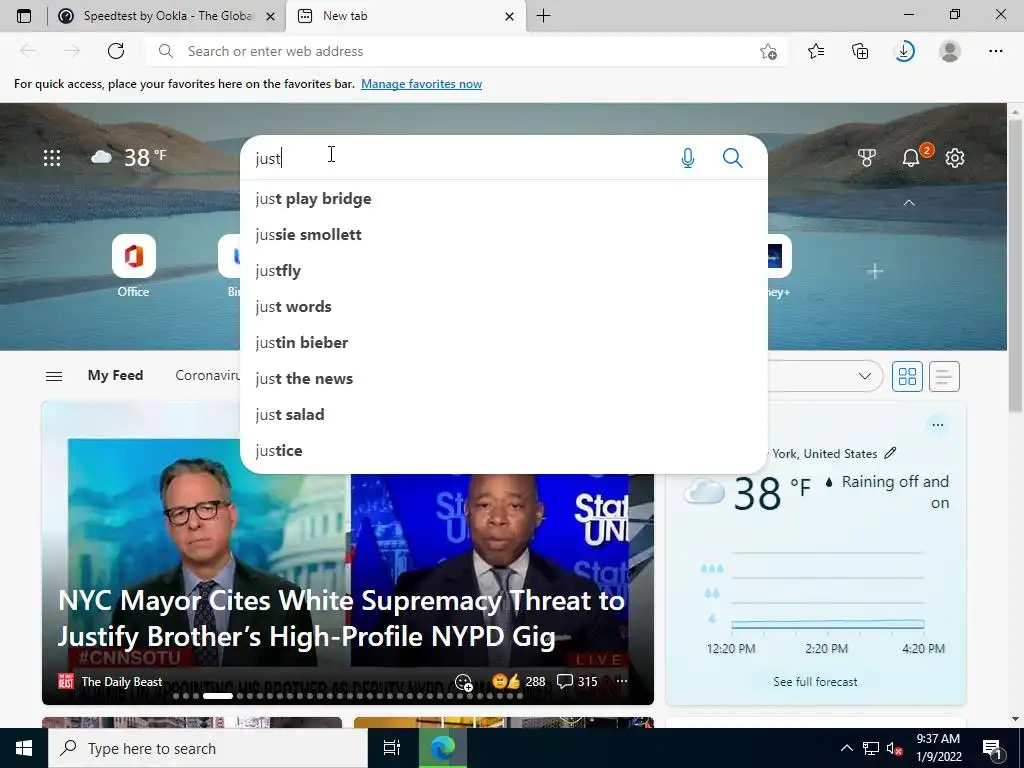
Task: Start voice search with the microphone icon
Action: 688,158
